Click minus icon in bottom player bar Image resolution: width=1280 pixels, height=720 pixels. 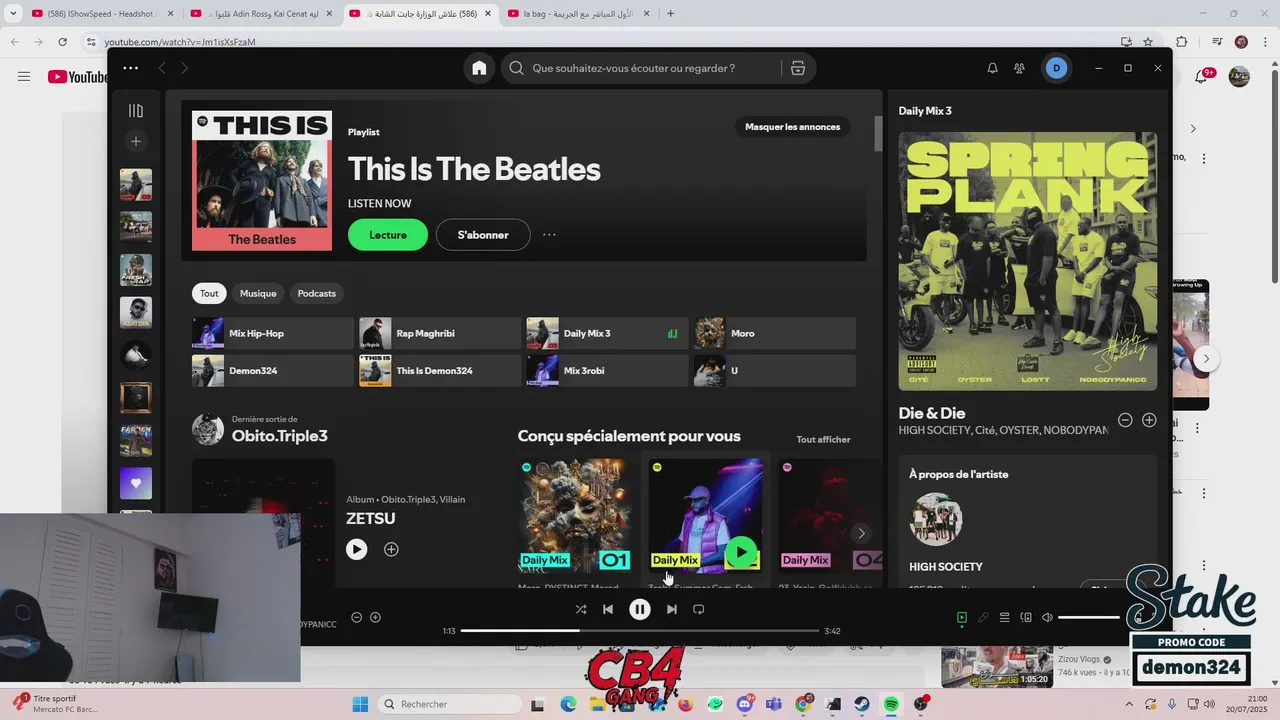click(357, 617)
